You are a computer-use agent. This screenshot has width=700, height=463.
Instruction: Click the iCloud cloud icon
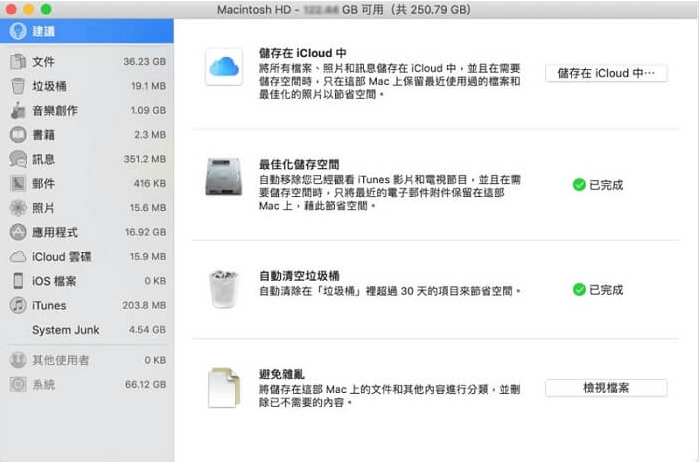click(x=224, y=69)
